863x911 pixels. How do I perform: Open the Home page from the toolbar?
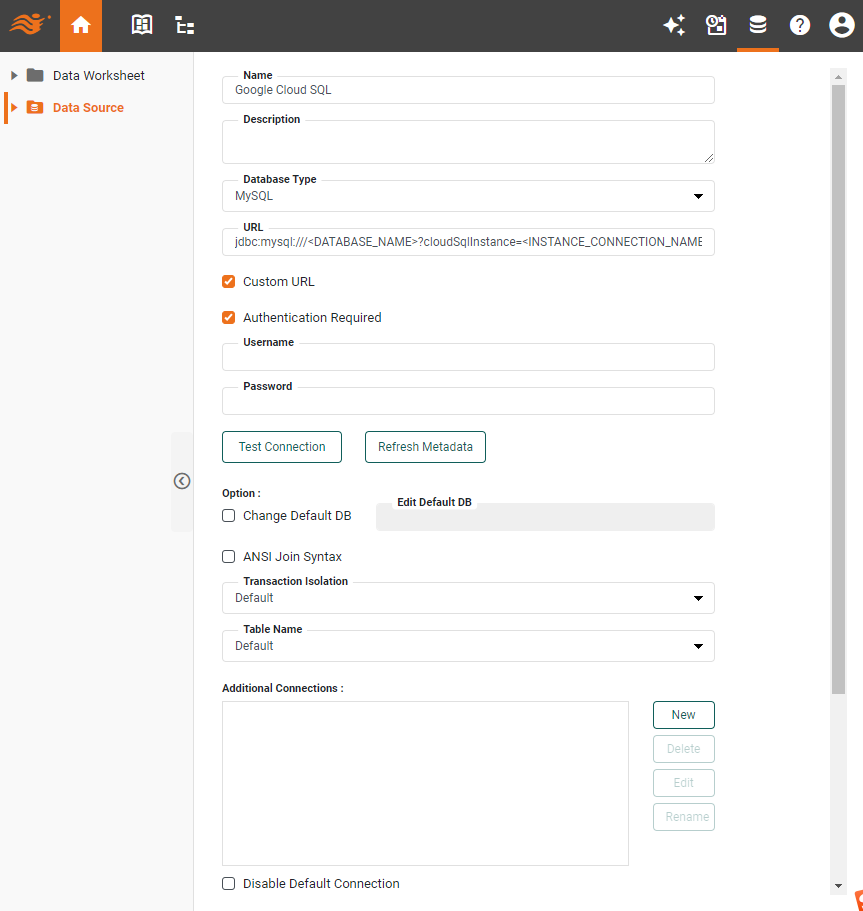pos(81,25)
